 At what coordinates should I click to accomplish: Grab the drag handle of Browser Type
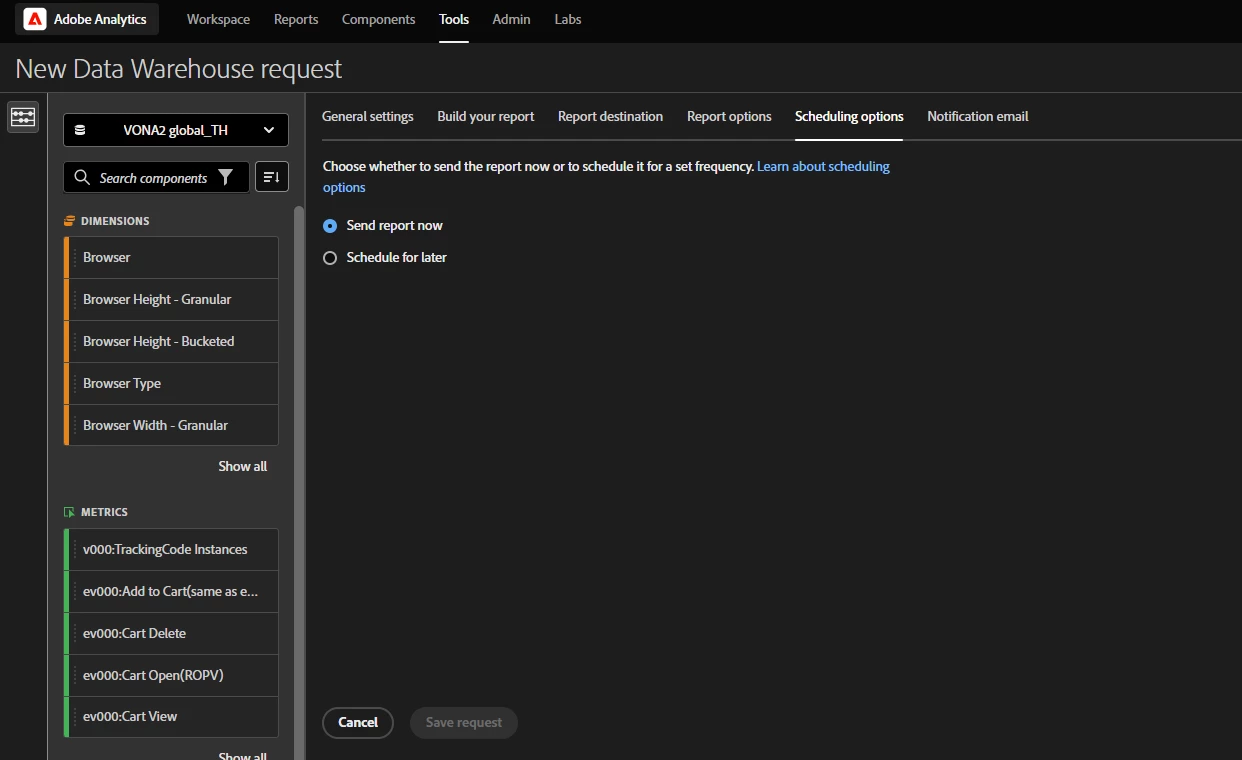tap(74, 383)
